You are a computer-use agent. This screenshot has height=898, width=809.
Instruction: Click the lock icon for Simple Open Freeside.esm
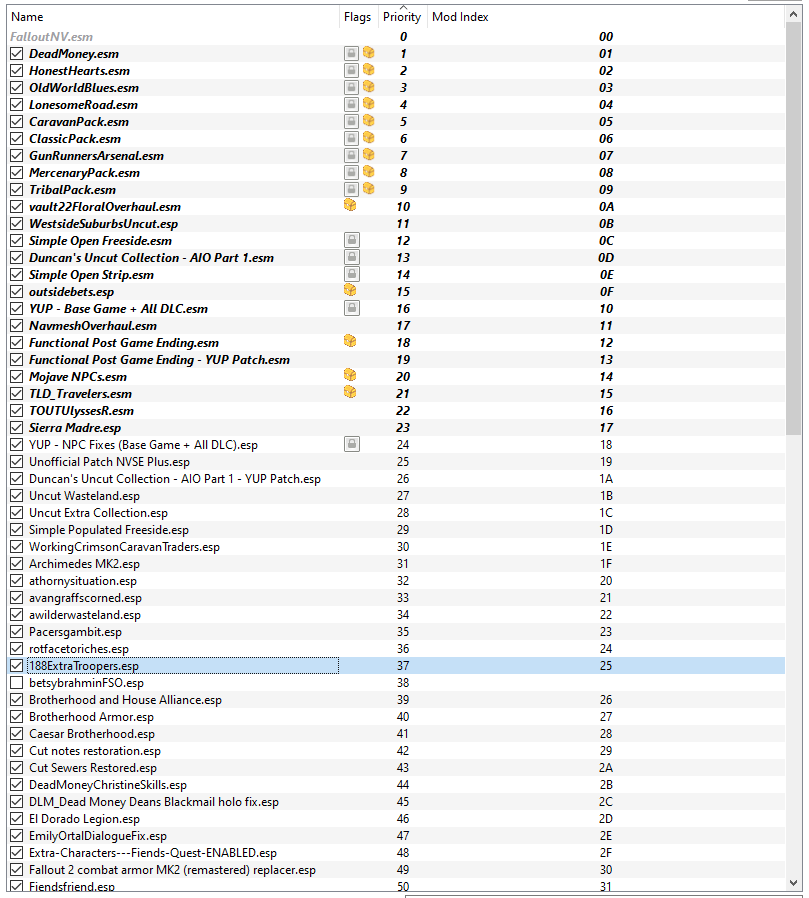(352, 241)
